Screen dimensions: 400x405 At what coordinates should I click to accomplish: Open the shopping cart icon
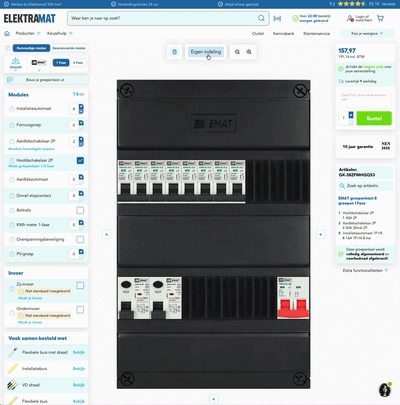(x=380, y=18)
